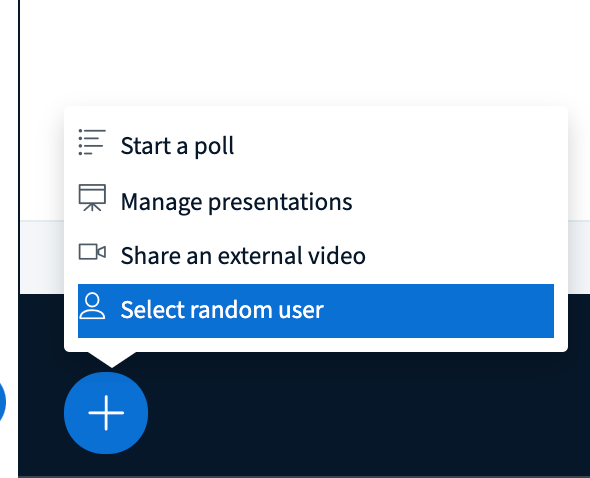Viewport: 590px width, 478px height.
Task: Click blank space right of Manage presentations
Action: 452,202
